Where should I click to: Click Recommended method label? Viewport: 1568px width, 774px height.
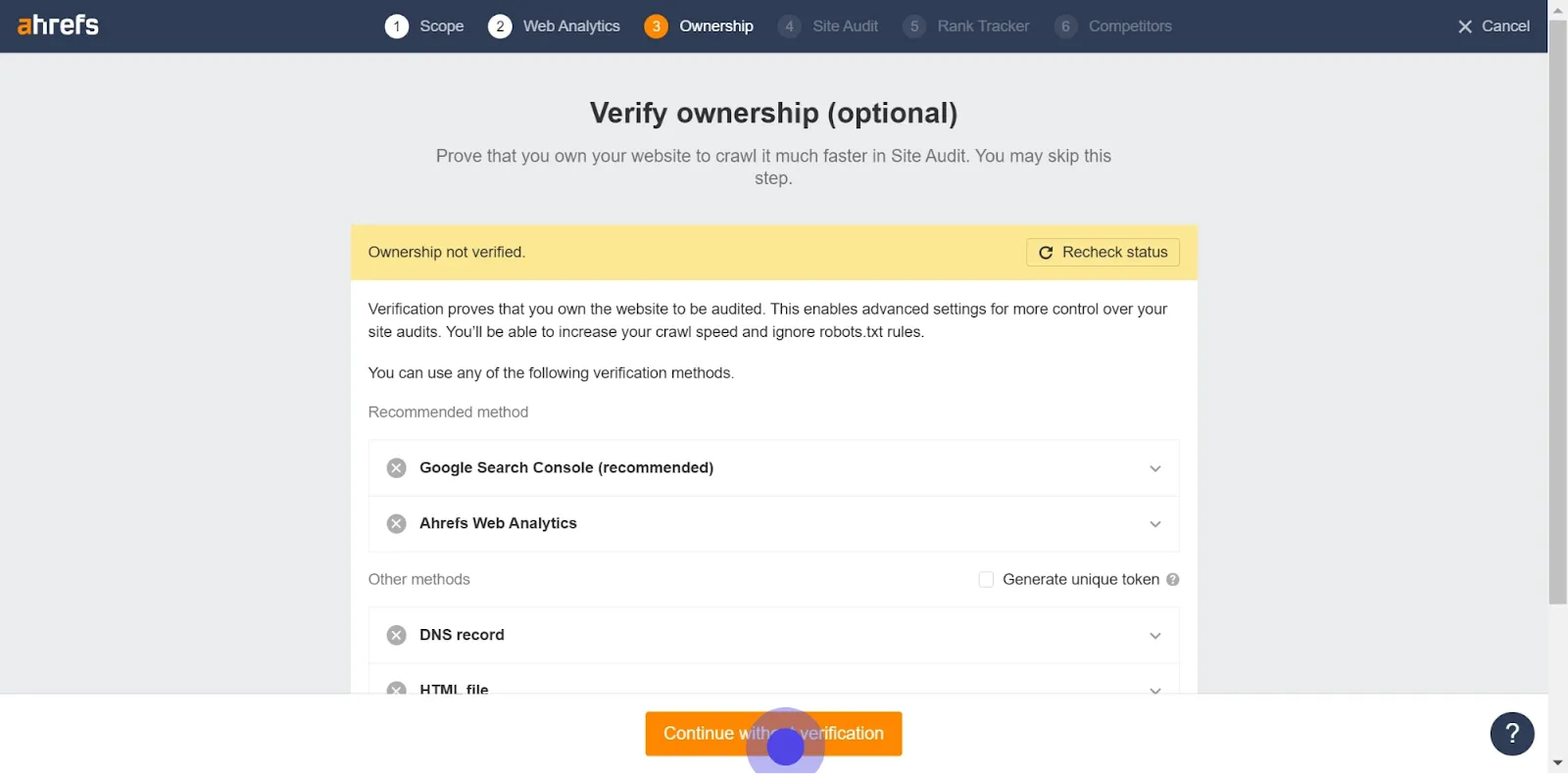point(448,412)
